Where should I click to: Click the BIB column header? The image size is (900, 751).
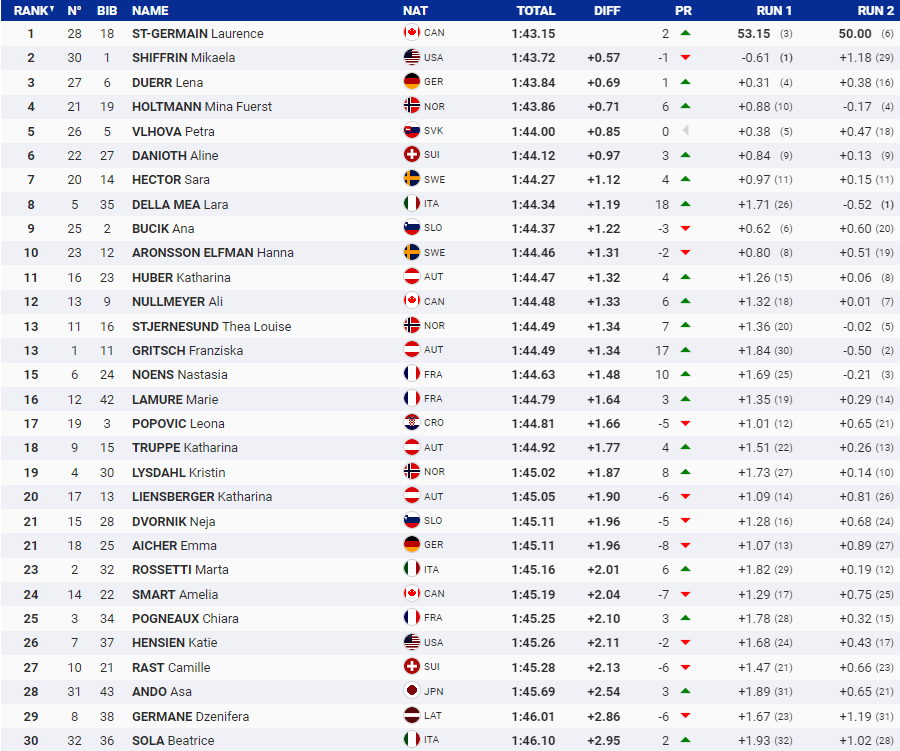pyautogui.click(x=106, y=10)
